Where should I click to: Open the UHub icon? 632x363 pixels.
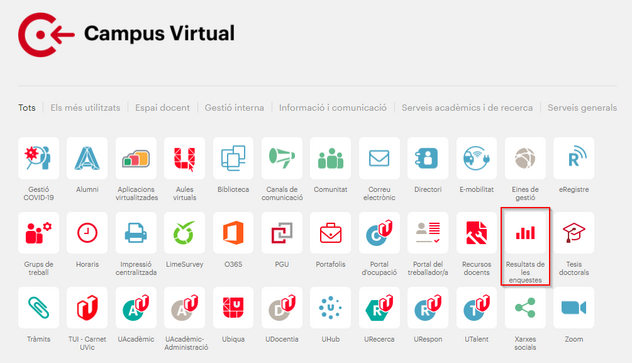point(331,308)
